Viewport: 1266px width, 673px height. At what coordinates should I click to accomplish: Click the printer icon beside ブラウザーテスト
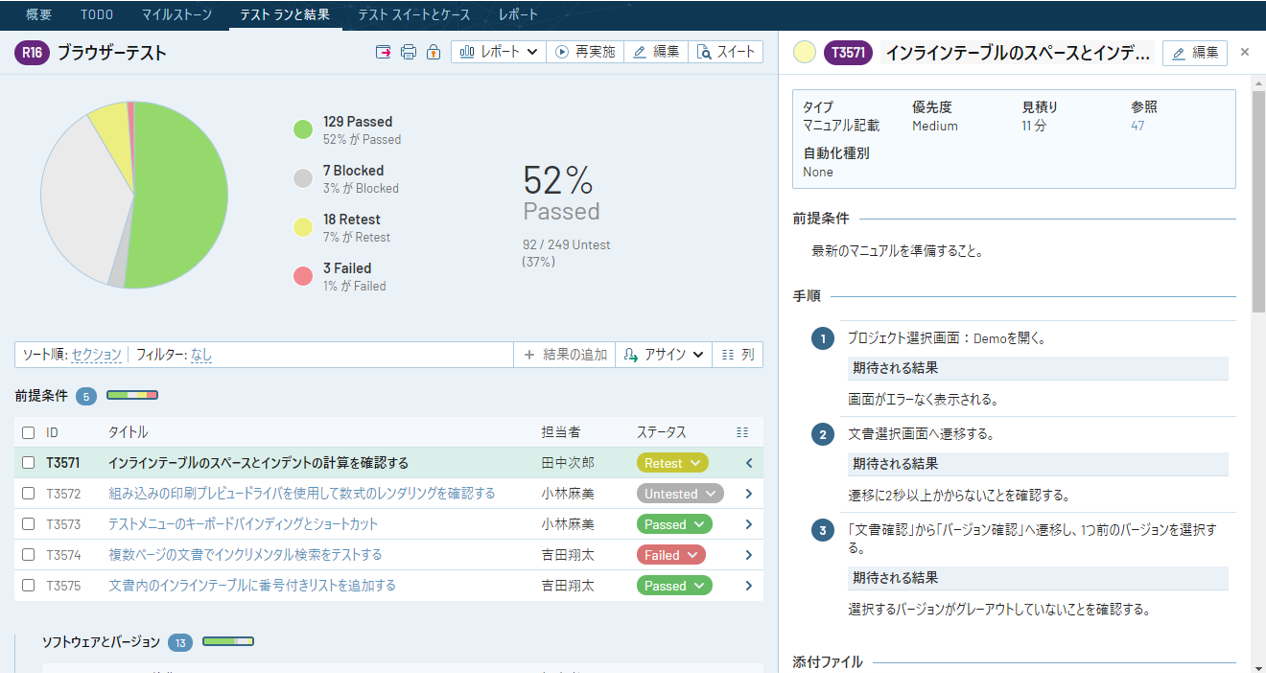408,52
